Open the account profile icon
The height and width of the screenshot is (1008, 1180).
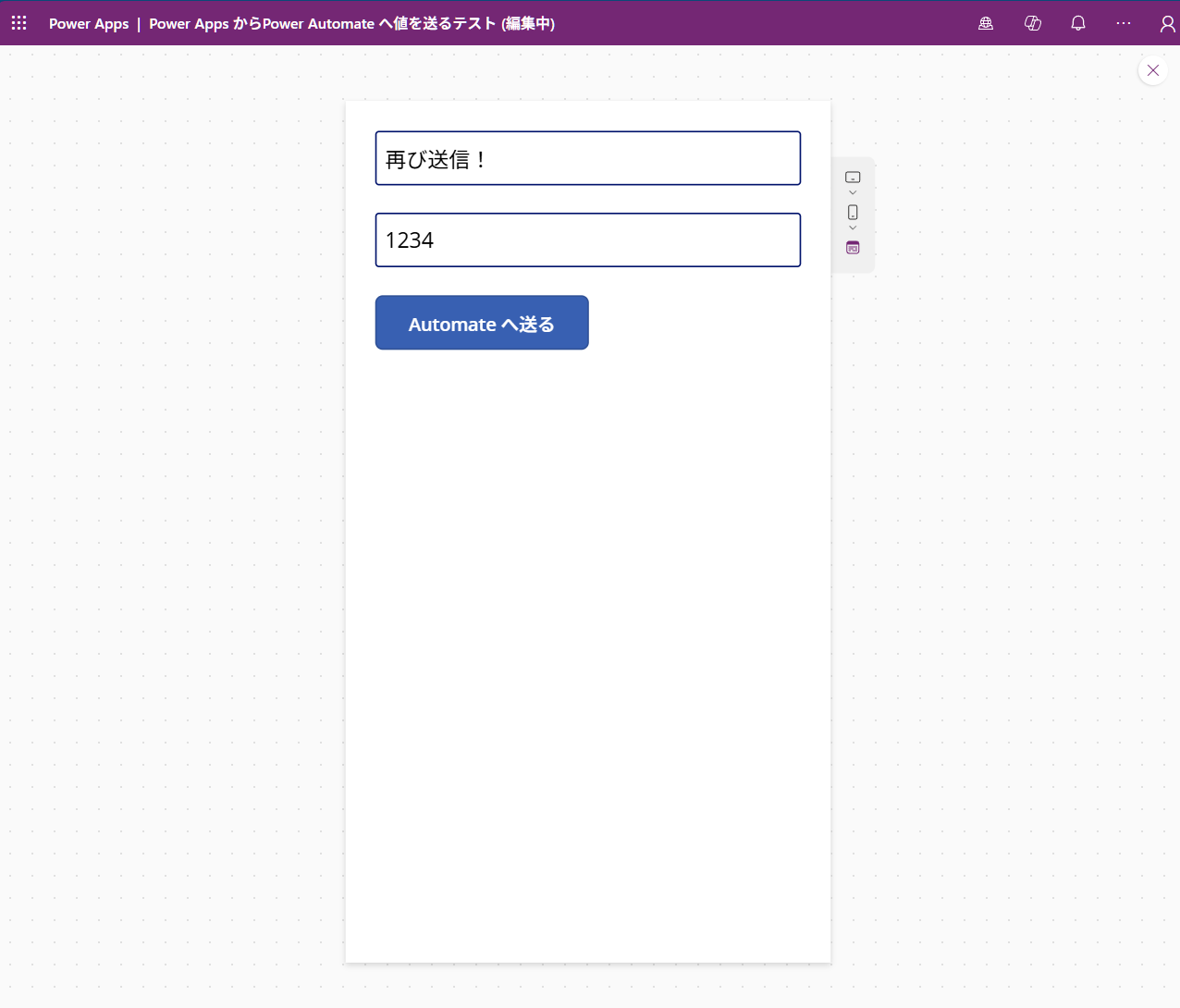pos(1168,23)
